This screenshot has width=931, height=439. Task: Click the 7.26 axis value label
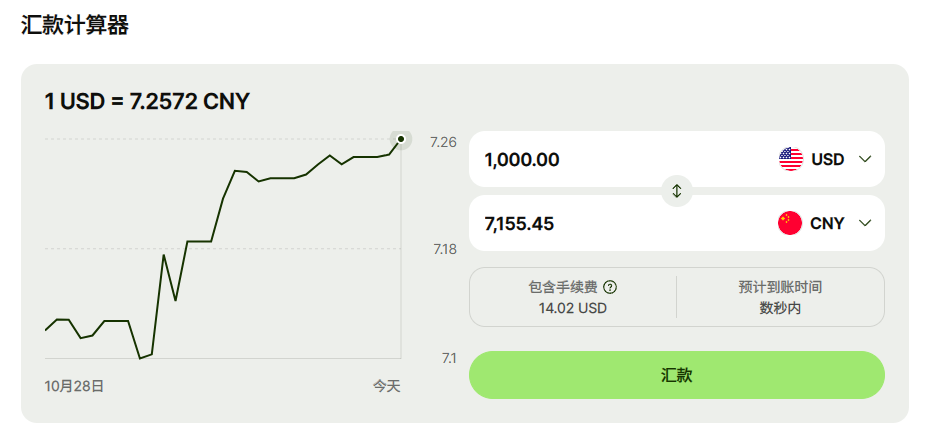point(444,142)
